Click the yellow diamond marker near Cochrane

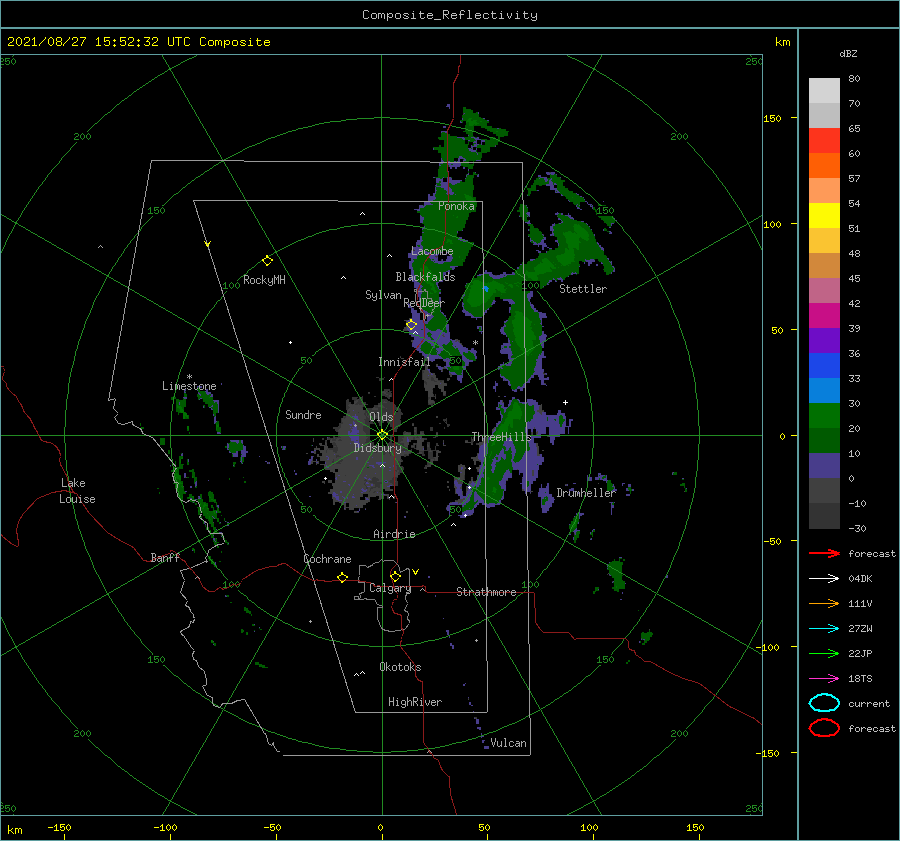coord(343,578)
